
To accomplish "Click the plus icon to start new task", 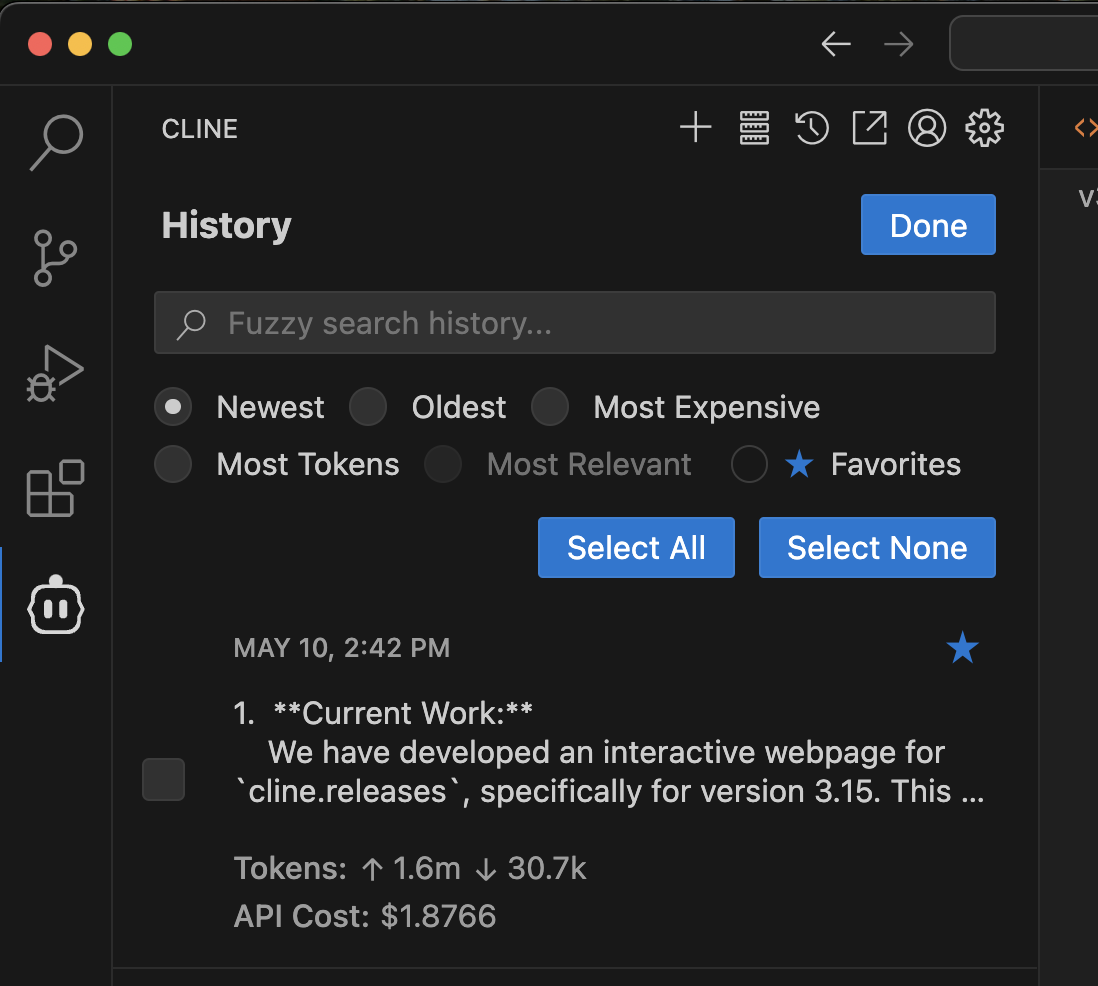I will point(695,128).
